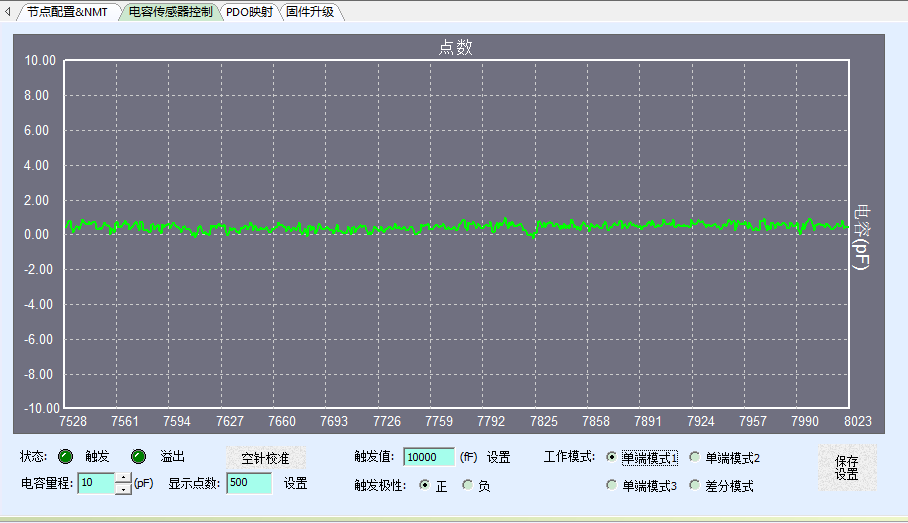The image size is (908, 523).
Task: Click 设置 next to the 触发值 field
Action: click(498, 458)
